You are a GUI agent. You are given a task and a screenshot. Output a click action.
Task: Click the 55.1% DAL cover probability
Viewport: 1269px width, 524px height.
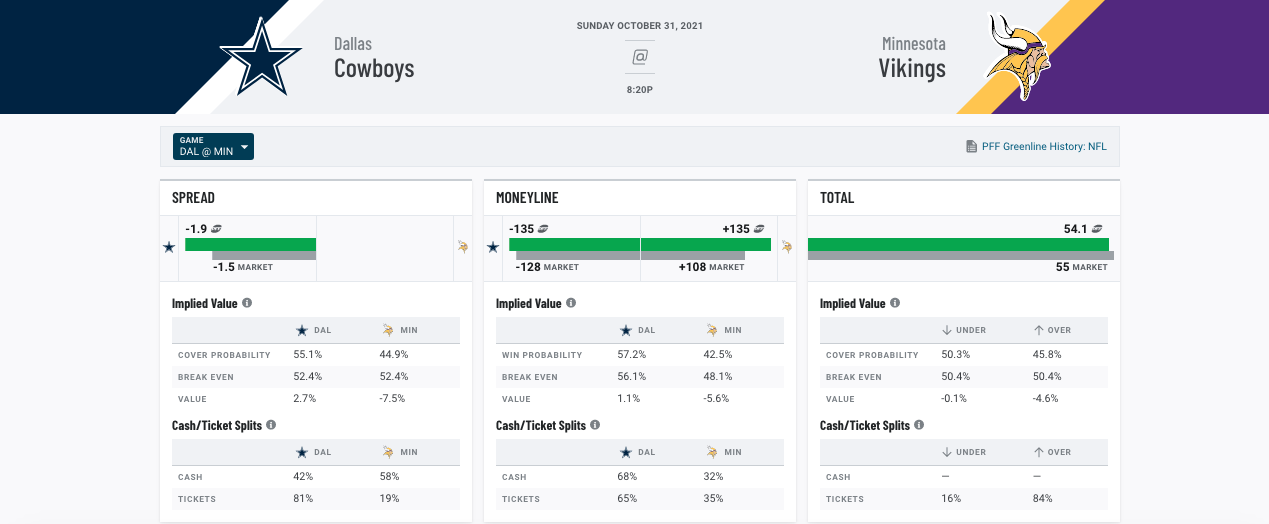point(307,354)
